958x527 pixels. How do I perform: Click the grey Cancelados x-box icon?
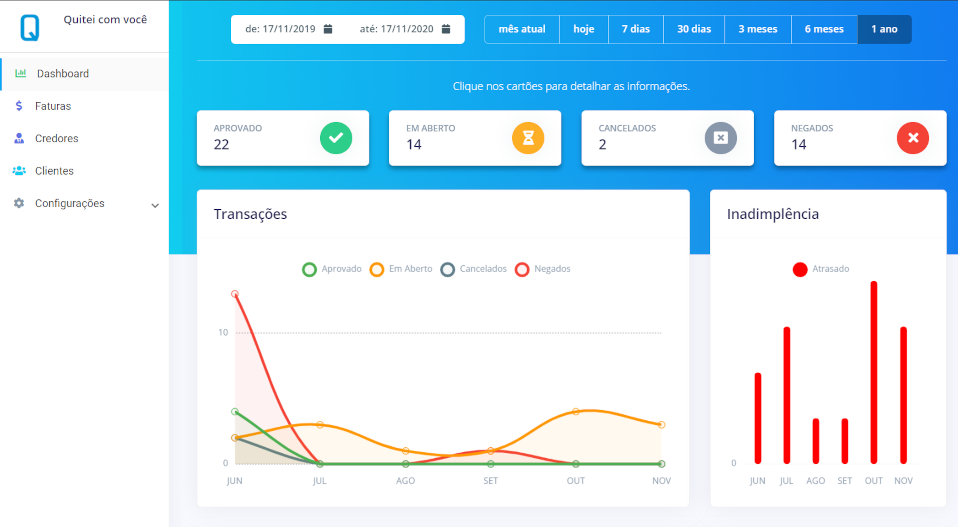pyautogui.click(x=721, y=138)
